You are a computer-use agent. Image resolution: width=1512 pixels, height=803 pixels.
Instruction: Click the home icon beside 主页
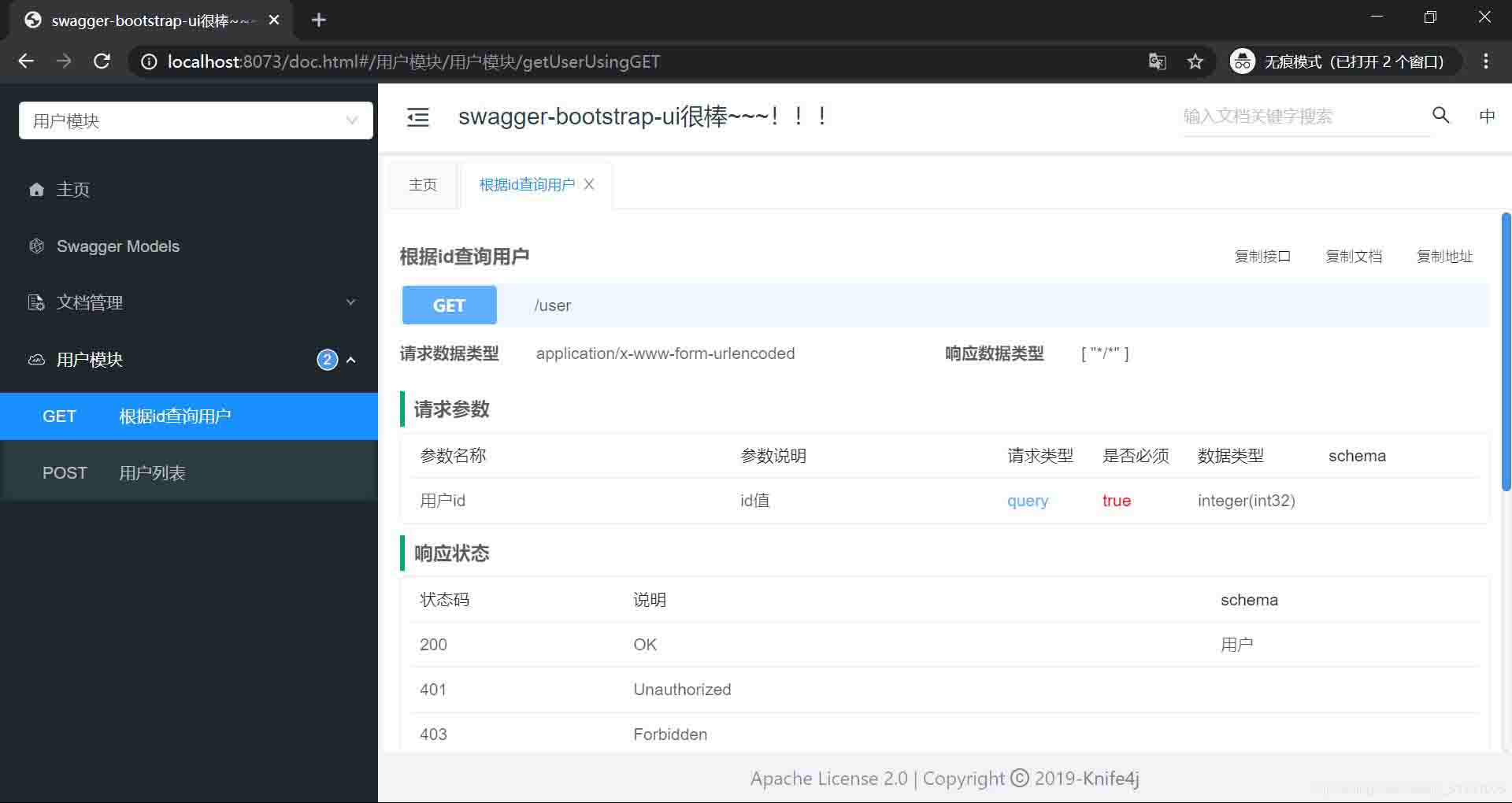(36, 190)
